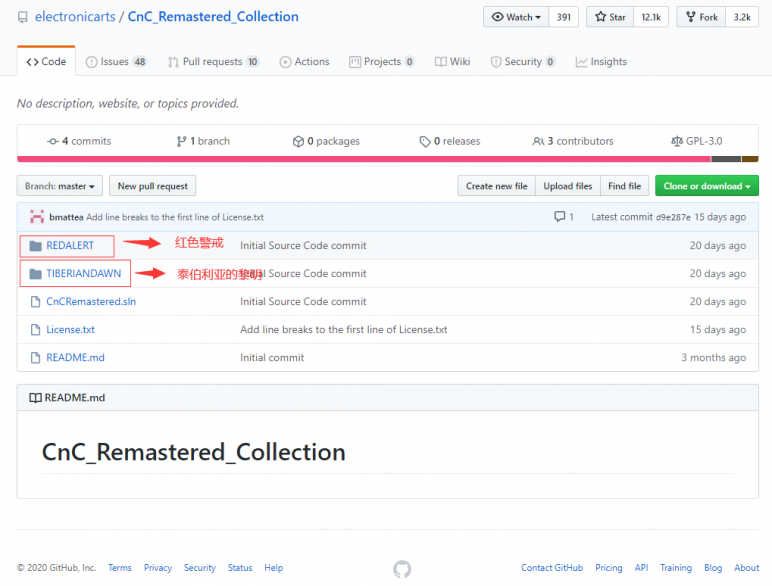This screenshot has width=772, height=586.
Task: Open the Status footer link
Action: click(x=240, y=568)
